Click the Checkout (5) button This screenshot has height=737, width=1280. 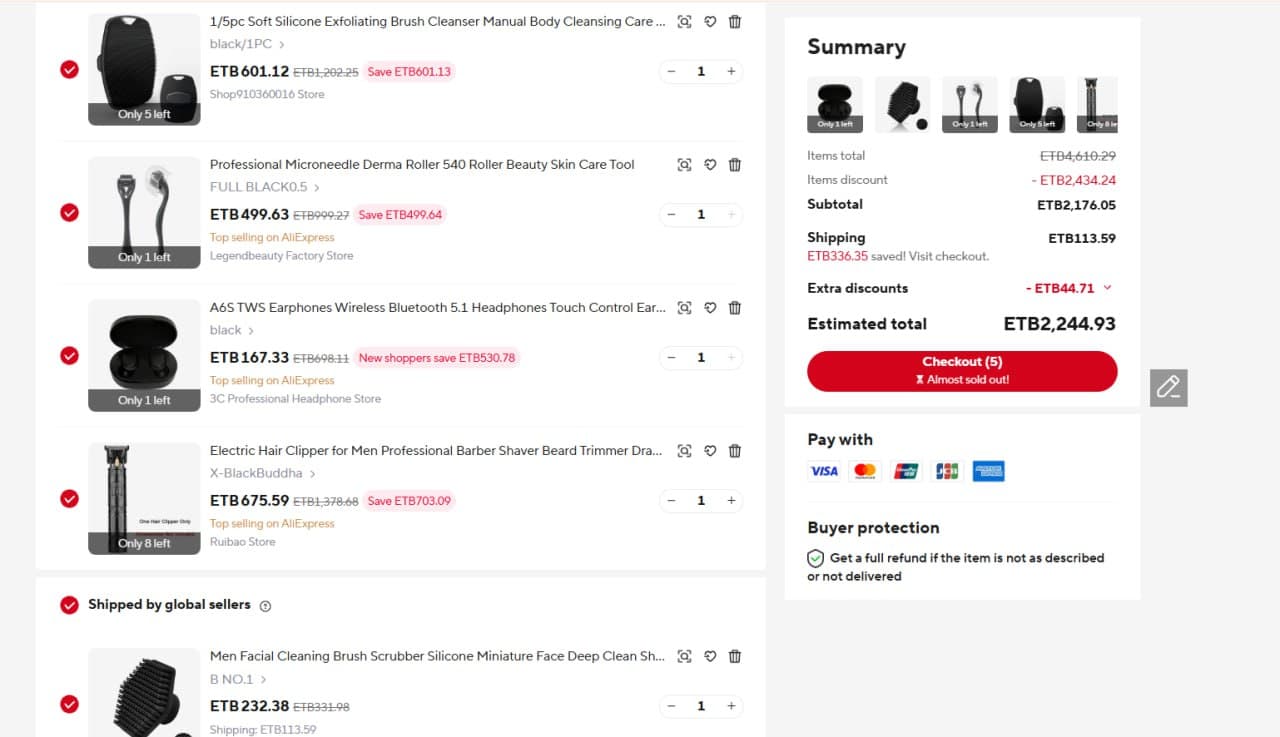click(x=962, y=371)
